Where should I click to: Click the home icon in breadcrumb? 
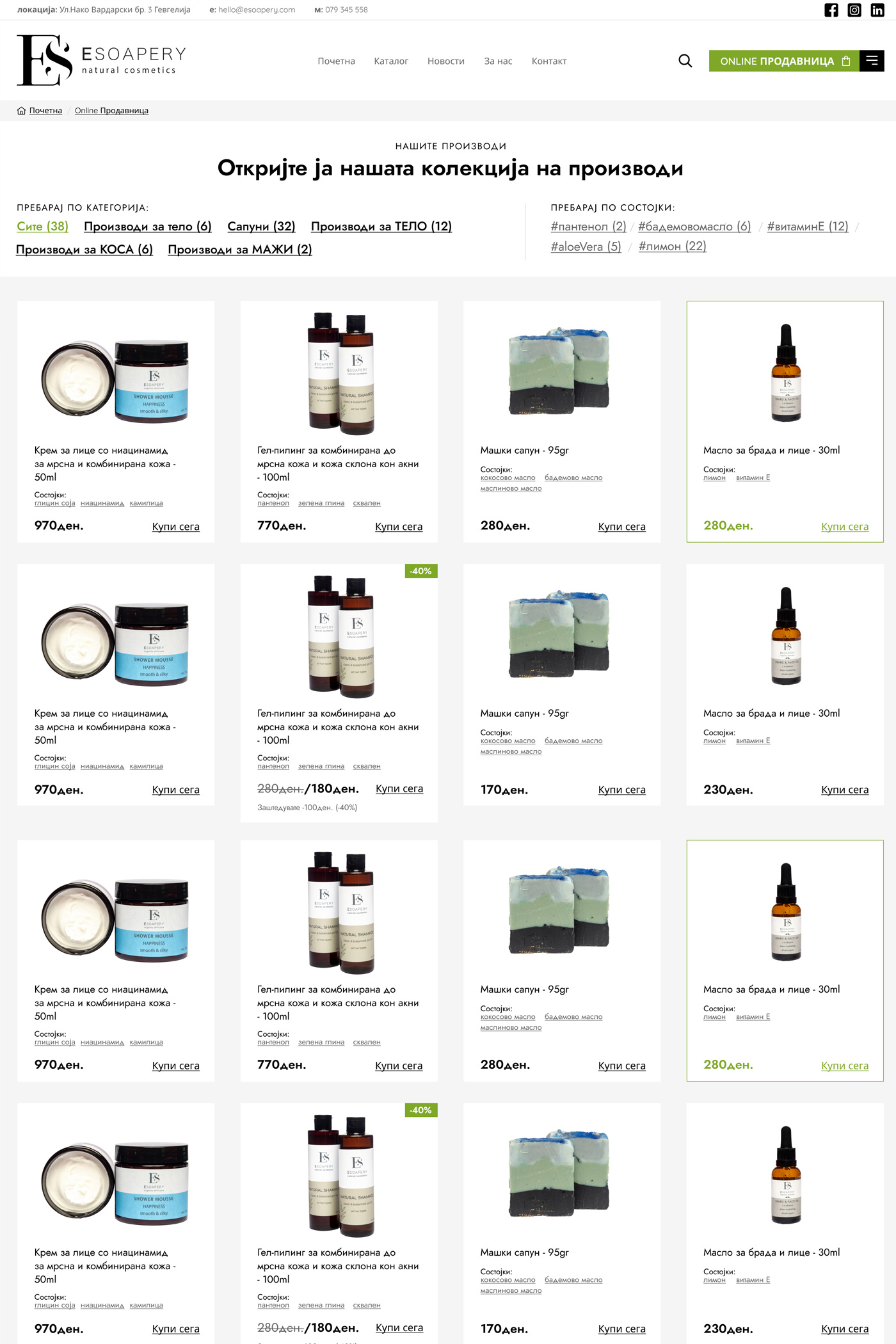pyautogui.click(x=21, y=111)
